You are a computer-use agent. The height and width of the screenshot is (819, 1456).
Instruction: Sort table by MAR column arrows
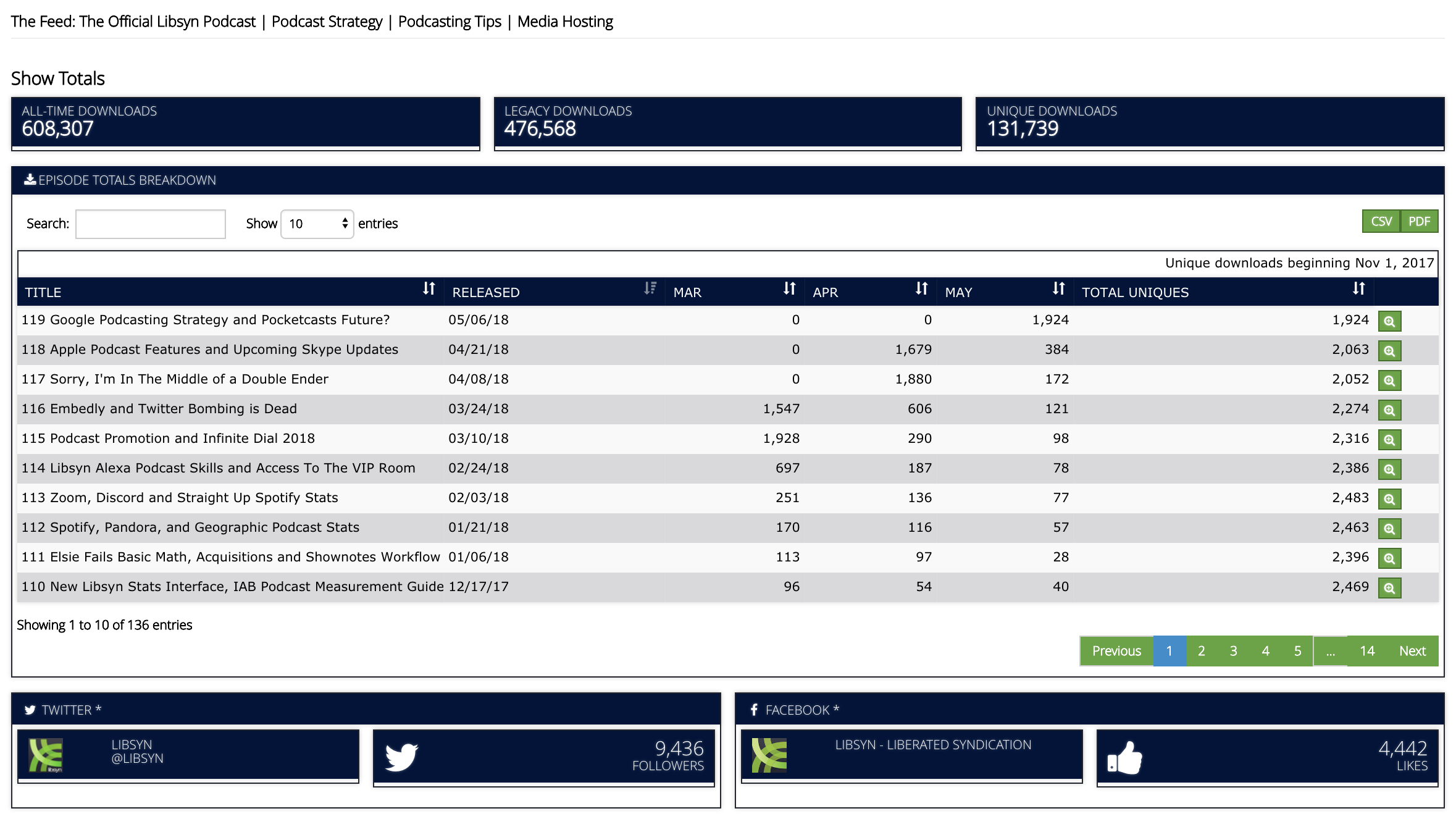click(x=789, y=288)
